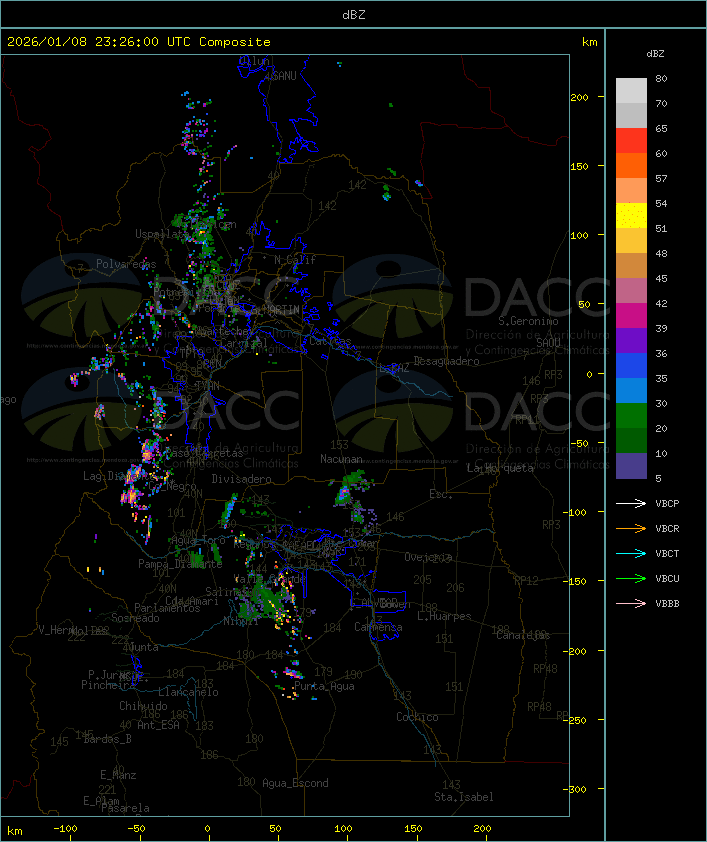This screenshot has width=707, height=842.
Task: Pick the red 60–65 dBZ swatch
Action: pos(631,141)
